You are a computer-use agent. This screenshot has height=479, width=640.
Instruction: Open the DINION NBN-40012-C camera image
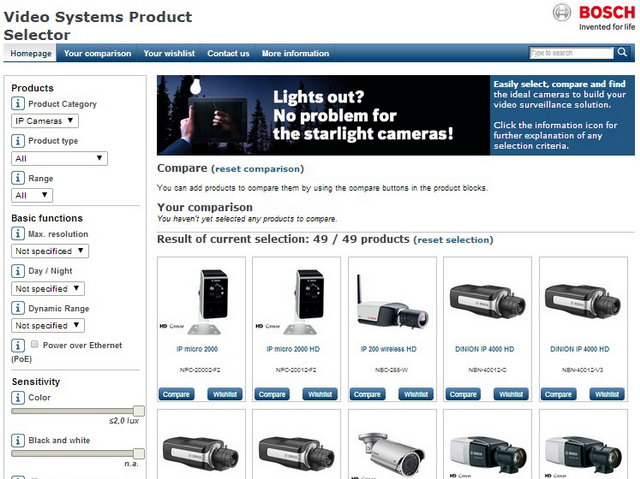[487, 302]
